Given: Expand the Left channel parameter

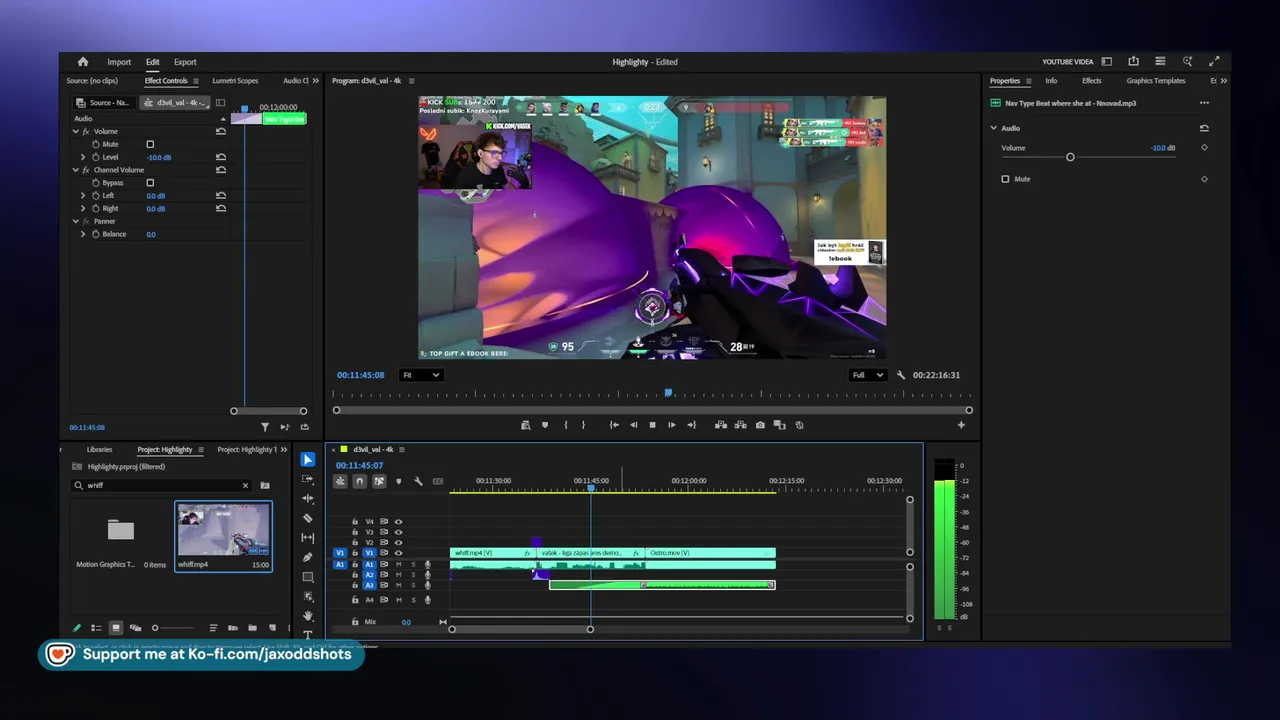Looking at the screenshot, I should [x=83, y=196].
